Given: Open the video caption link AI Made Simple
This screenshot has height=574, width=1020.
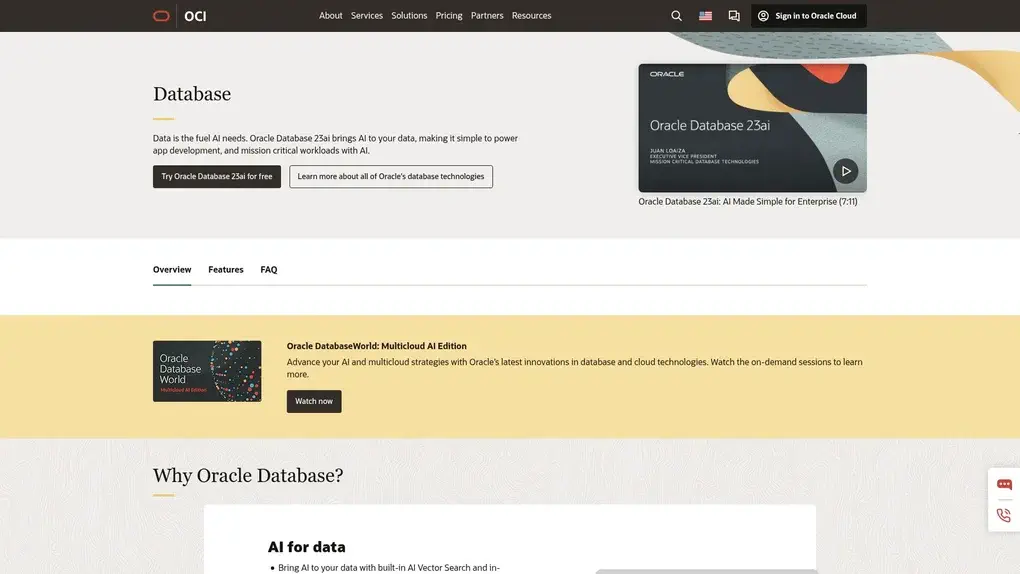Looking at the screenshot, I should pos(747,202).
